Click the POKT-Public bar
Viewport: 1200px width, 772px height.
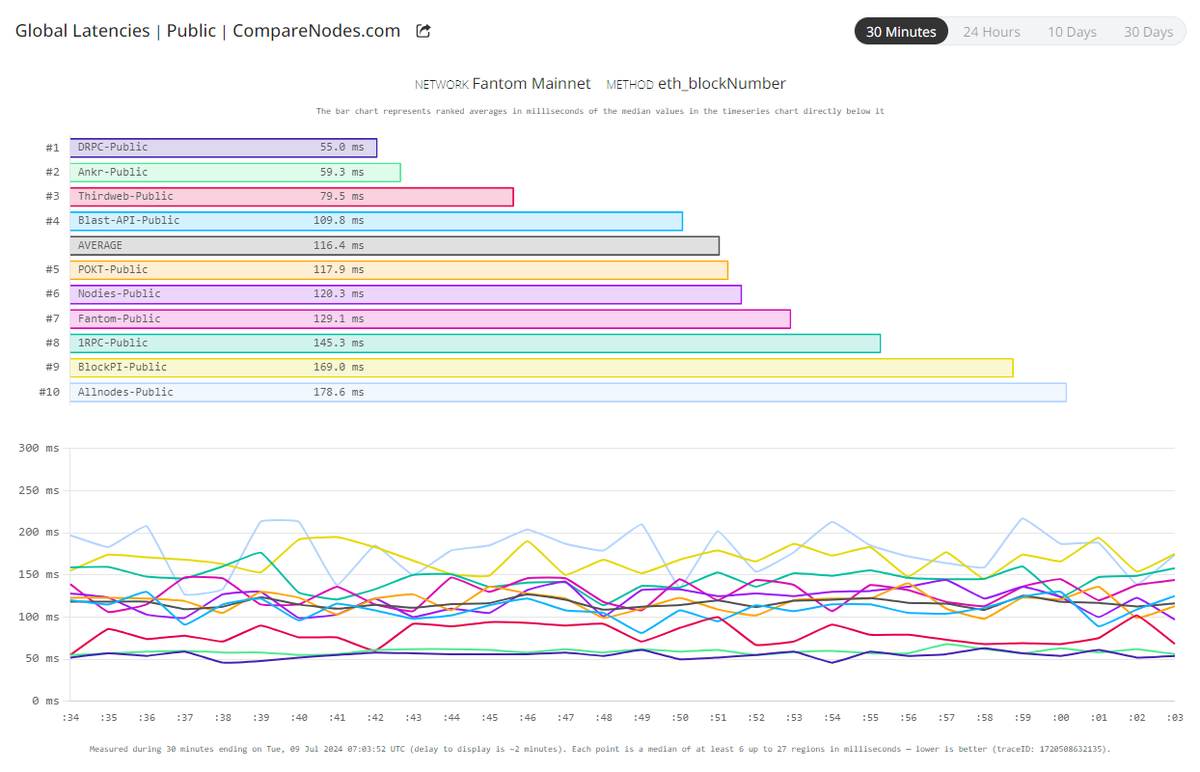[399, 270]
